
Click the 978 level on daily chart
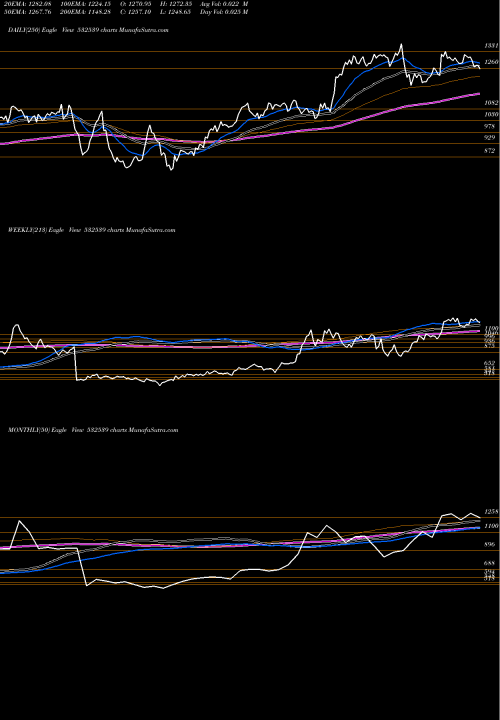[491, 126]
